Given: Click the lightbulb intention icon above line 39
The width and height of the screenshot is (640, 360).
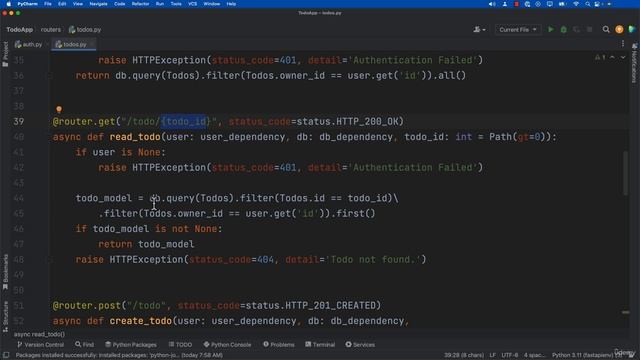Looking at the screenshot, I should [59, 109].
